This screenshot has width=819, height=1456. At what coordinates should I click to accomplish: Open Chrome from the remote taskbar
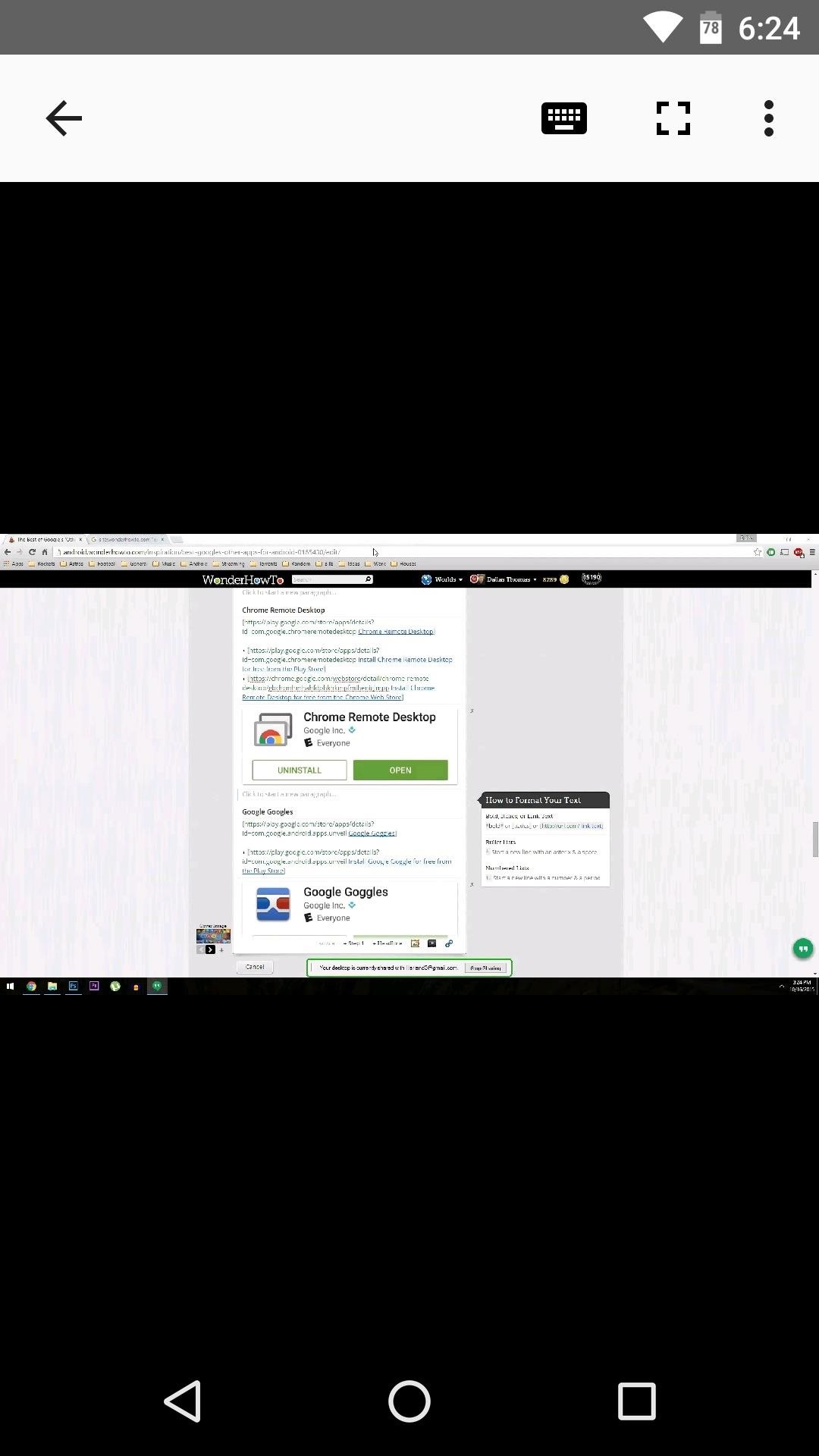coord(31,987)
